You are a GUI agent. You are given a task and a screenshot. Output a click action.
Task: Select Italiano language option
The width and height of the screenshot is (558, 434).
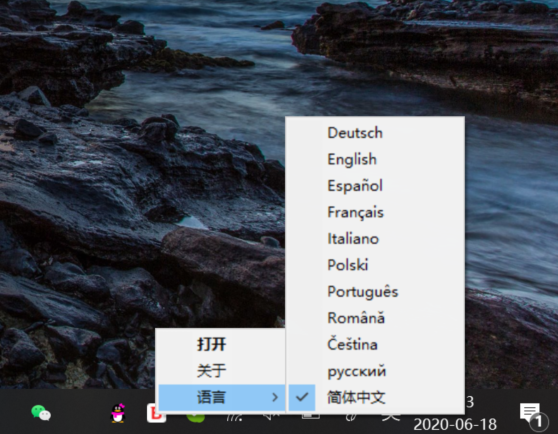tap(375, 238)
